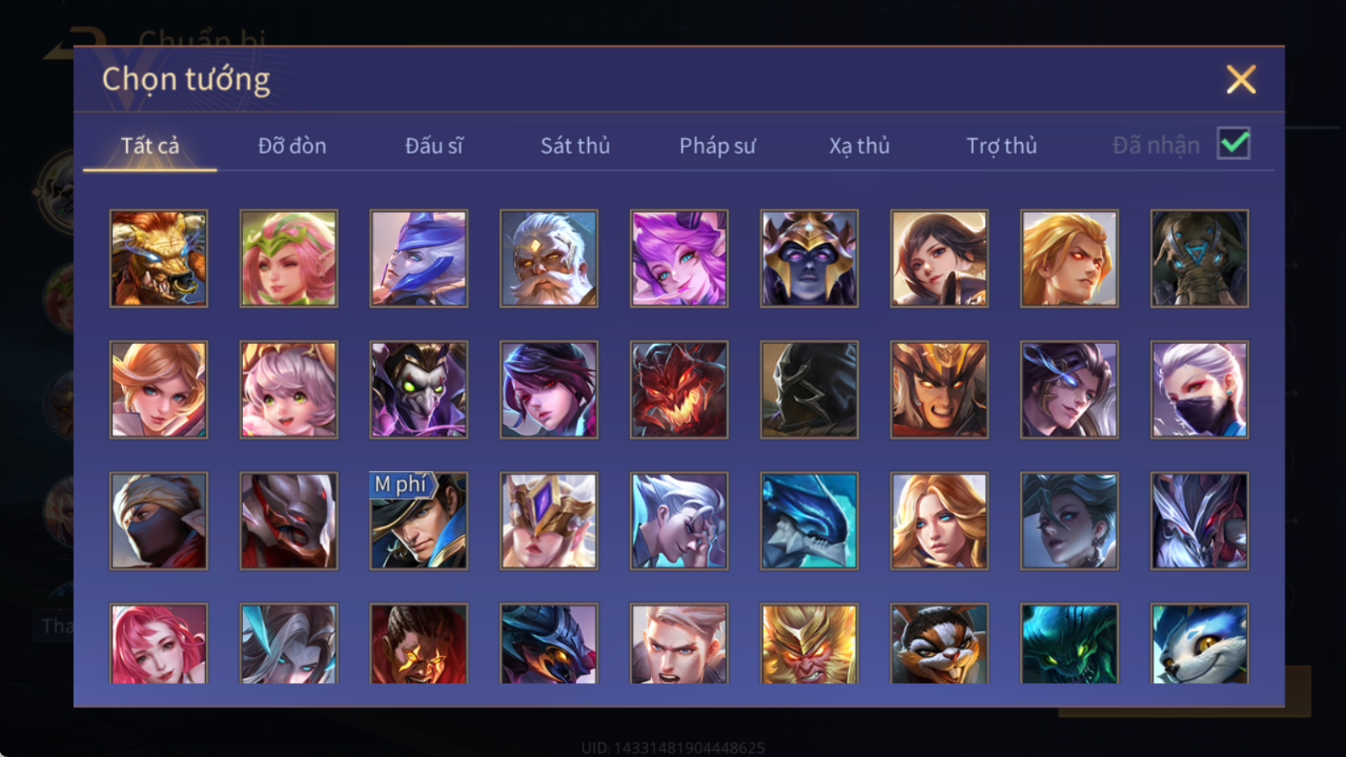Close the 'Chọn tướng' dialog
The image size is (1346, 757).
coord(1241,79)
